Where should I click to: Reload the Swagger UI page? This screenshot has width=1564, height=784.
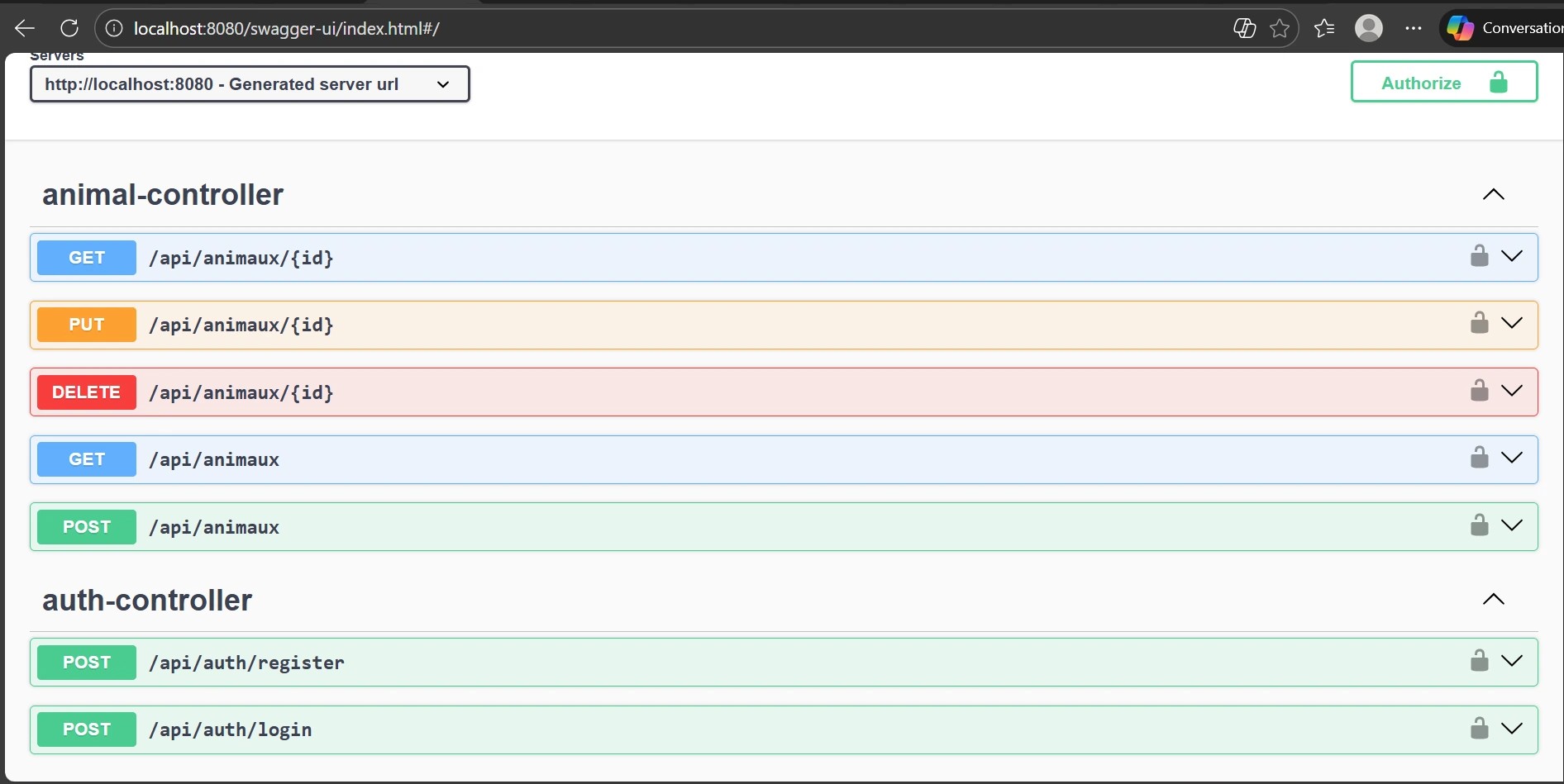(x=69, y=27)
